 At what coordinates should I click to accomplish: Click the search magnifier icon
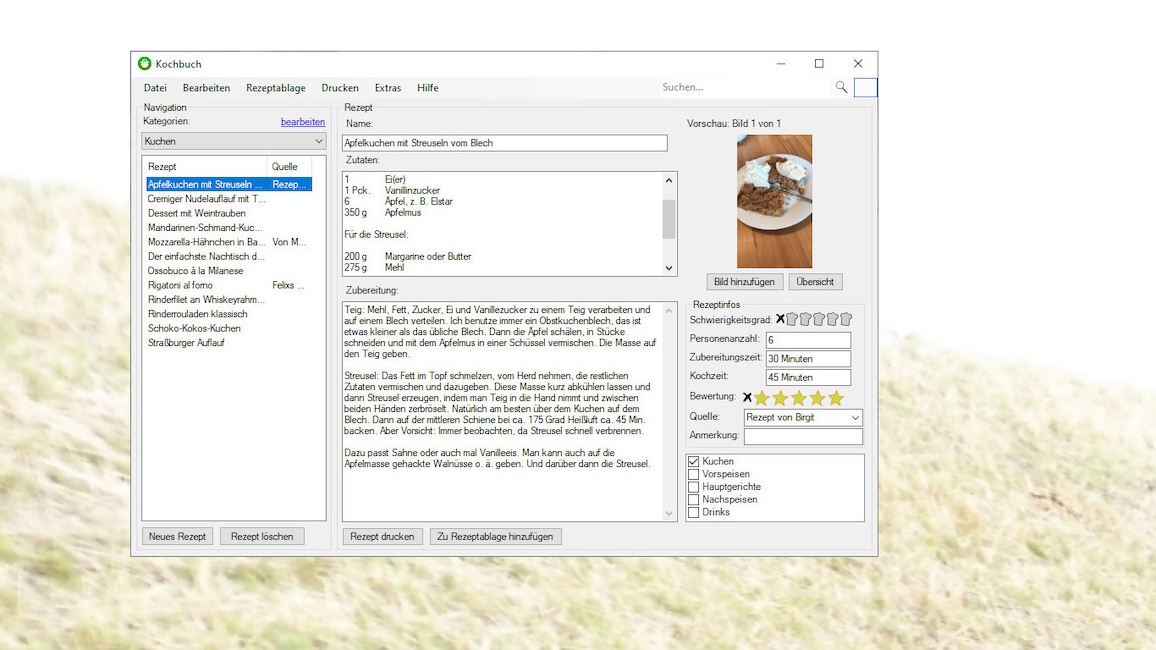[x=841, y=88]
